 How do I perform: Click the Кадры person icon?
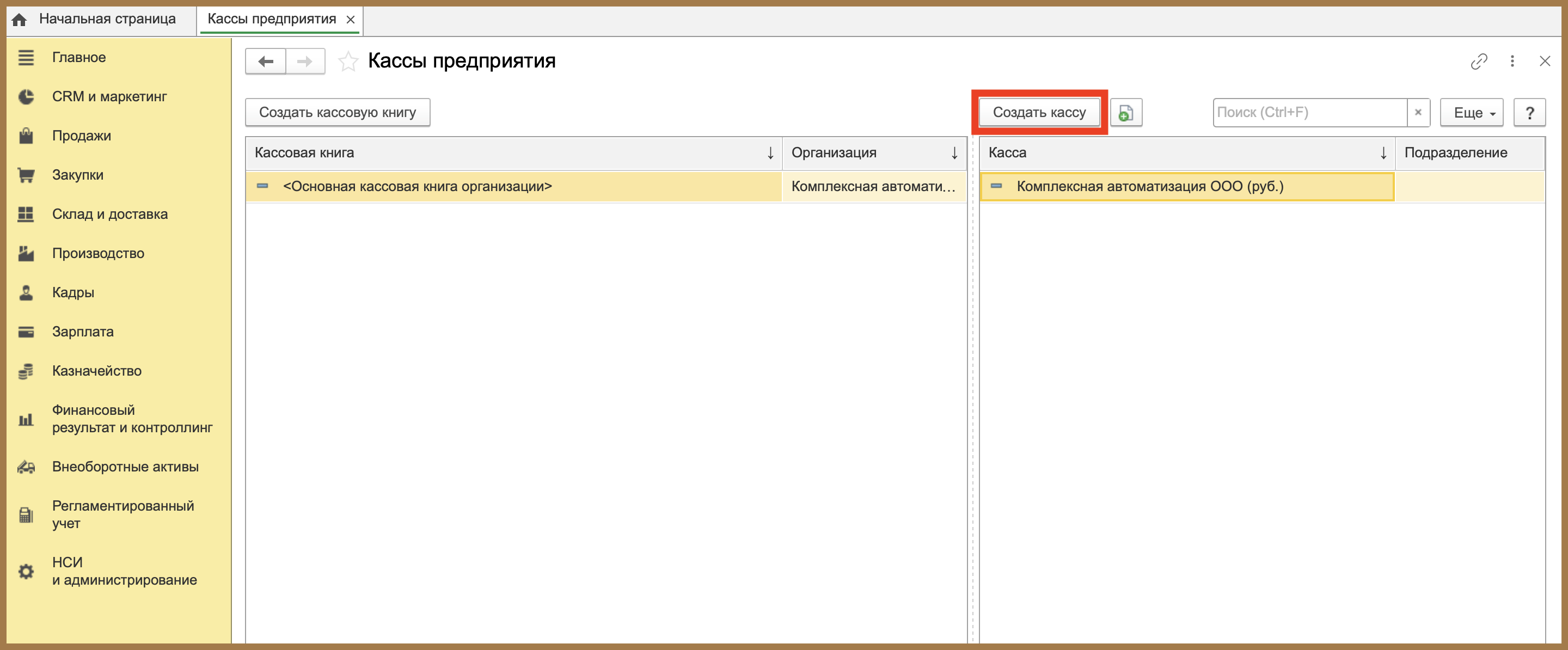coord(26,293)
